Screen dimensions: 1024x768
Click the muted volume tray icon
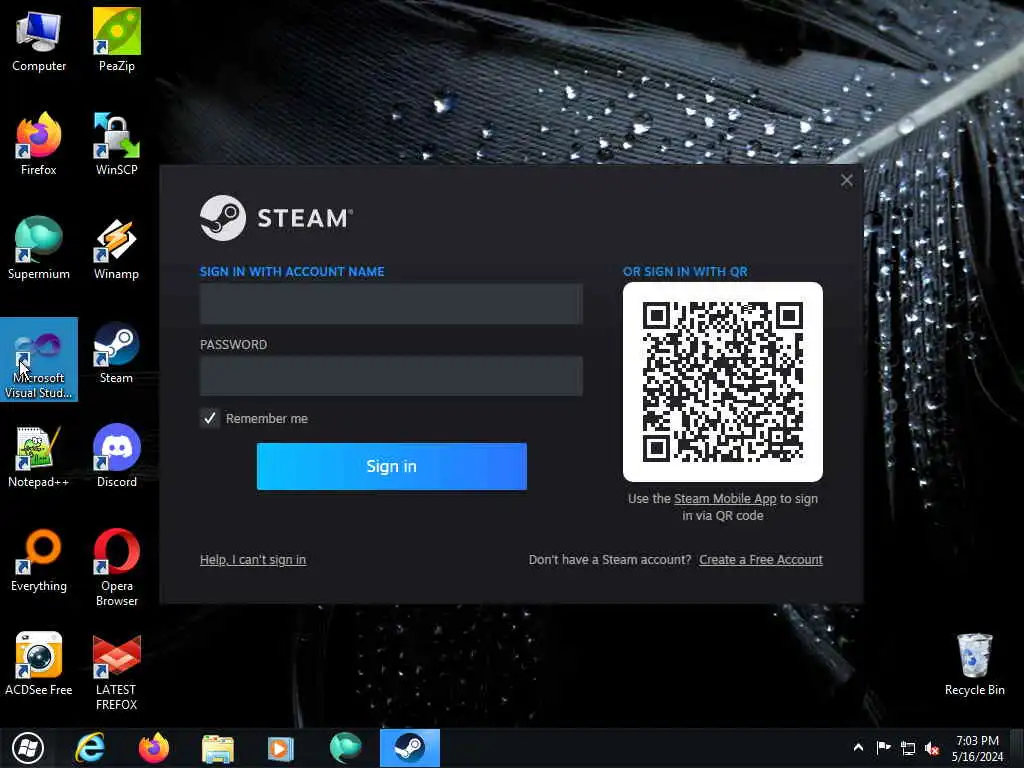point(933,748)
